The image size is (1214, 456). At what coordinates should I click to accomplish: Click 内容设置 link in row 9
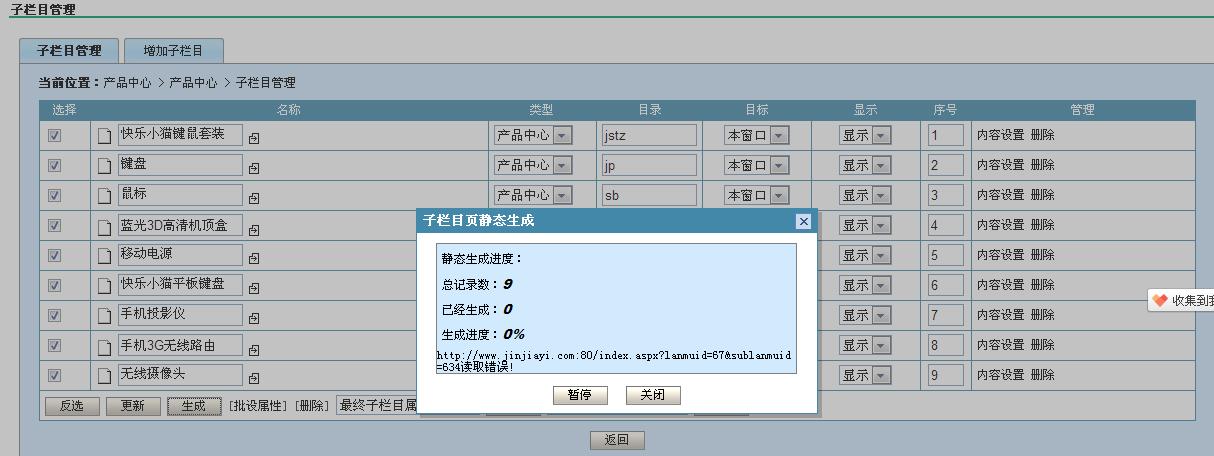(x=1000, y=375)
